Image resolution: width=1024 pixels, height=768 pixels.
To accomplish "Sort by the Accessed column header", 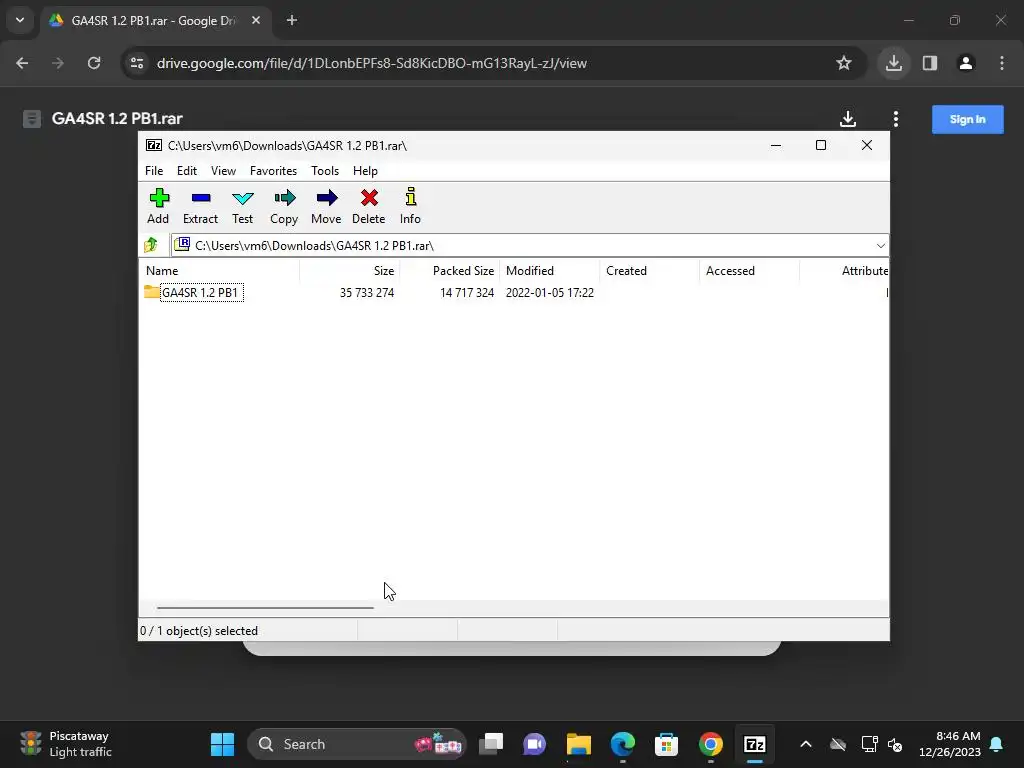I will (749, 270).
